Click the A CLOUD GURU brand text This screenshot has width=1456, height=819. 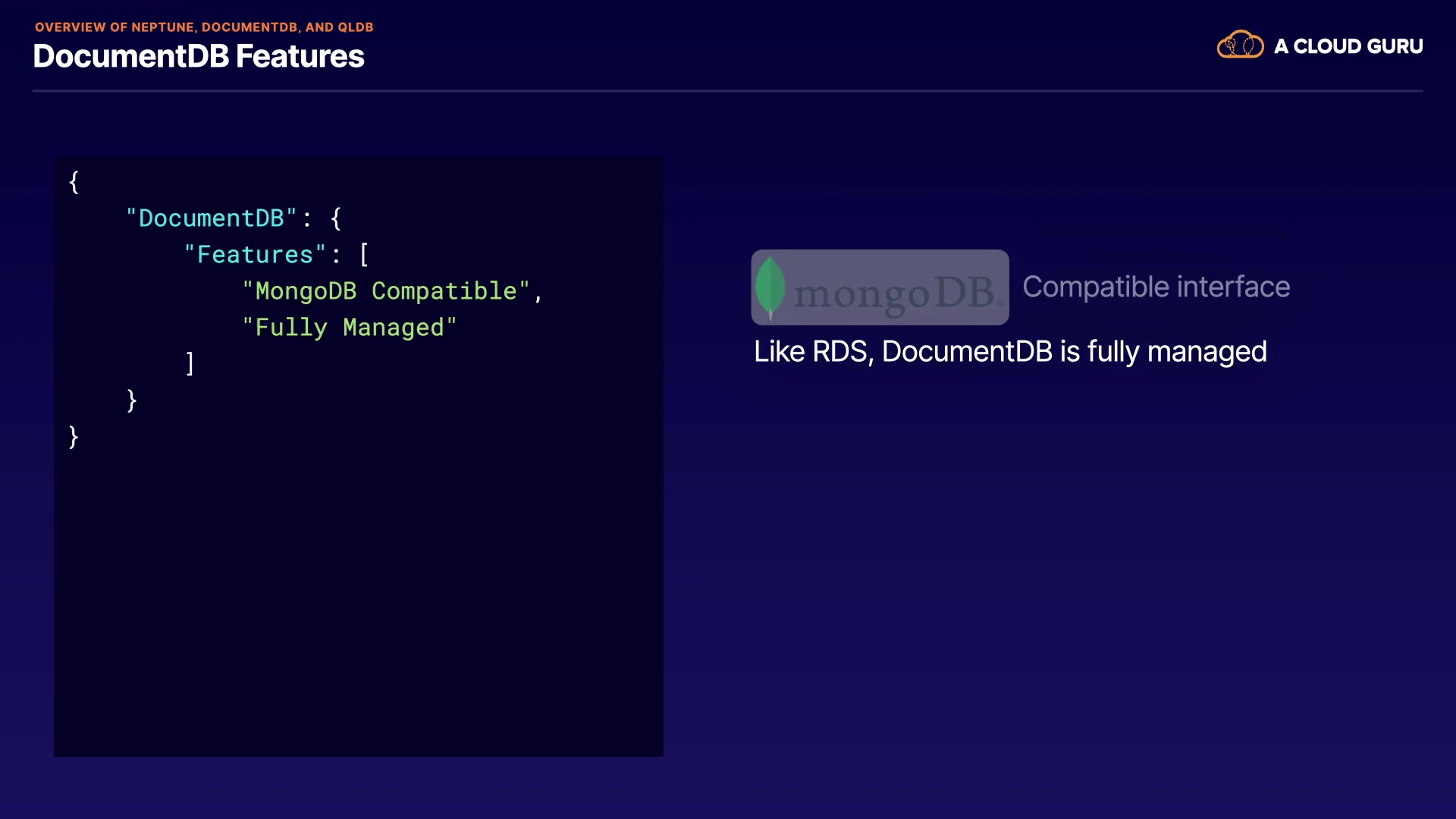[1348, 46]
